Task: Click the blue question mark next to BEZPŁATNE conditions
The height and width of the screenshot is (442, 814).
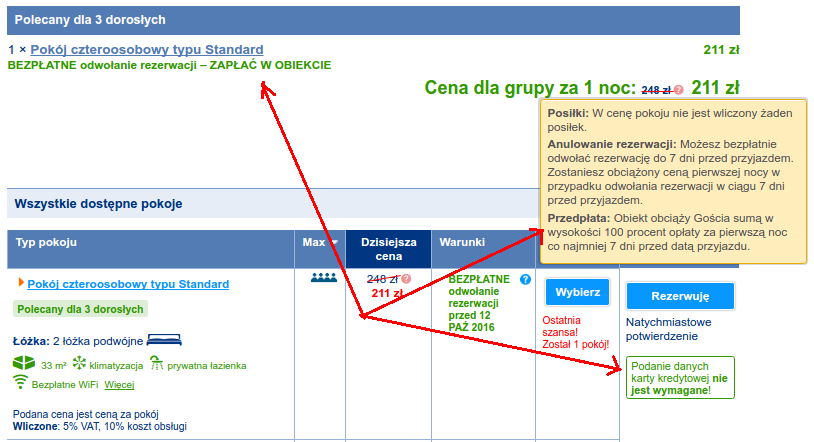Action: [525, 280]
